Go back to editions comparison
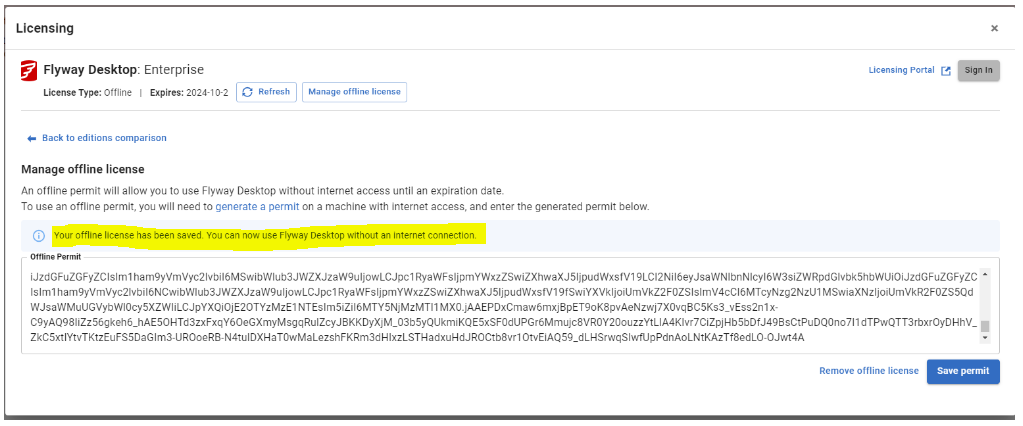 104,138
